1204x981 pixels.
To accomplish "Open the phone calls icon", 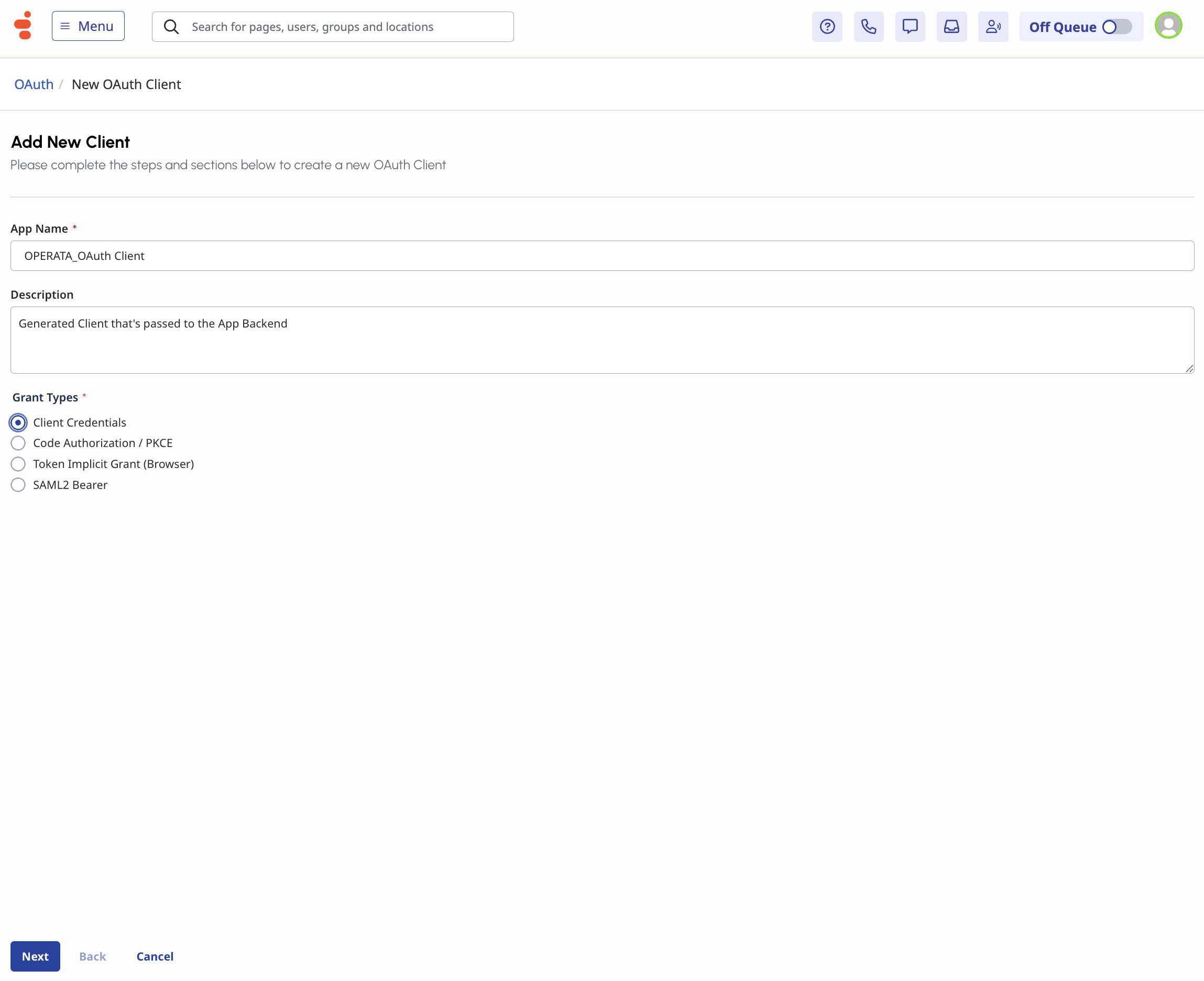I will pyautogui.click(x=868, y=27).
